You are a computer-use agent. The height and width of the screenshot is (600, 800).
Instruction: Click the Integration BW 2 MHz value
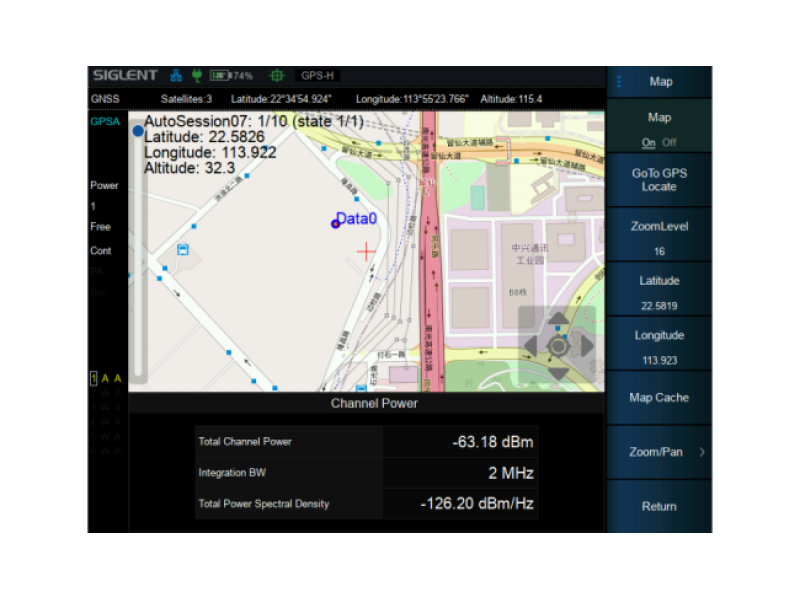(x=511, y=473)
